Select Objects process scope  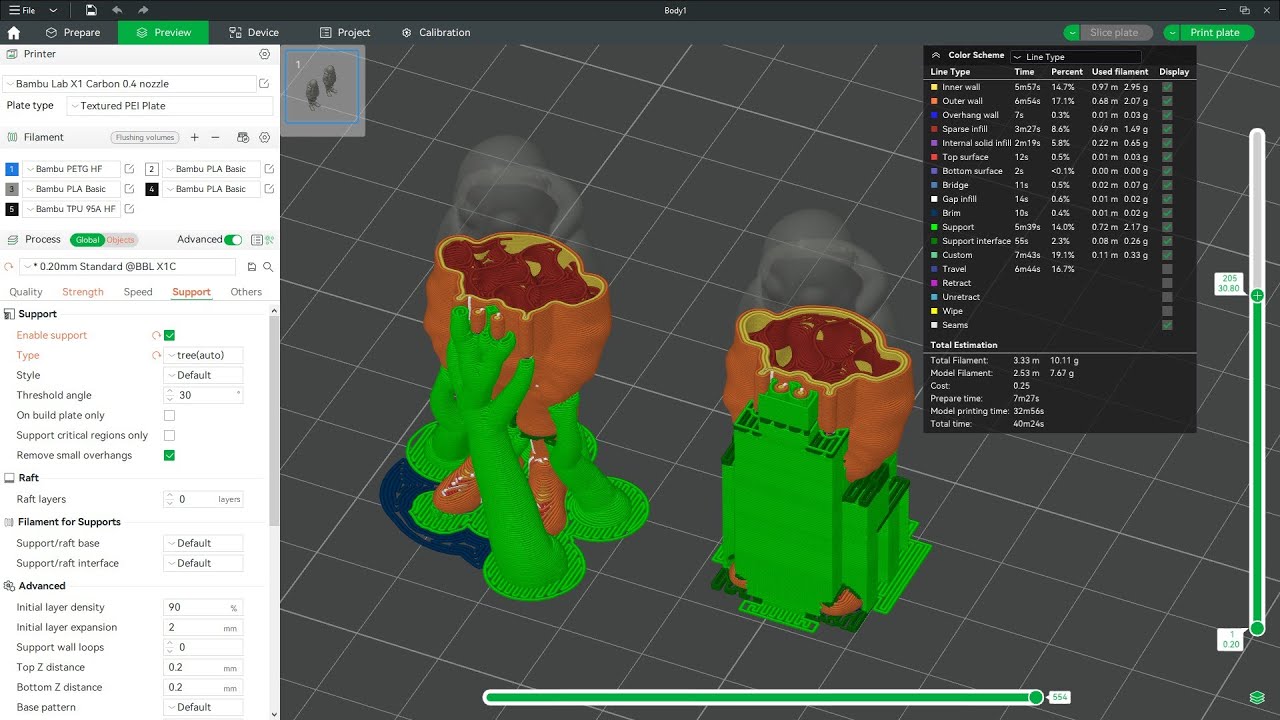(121, 240)
